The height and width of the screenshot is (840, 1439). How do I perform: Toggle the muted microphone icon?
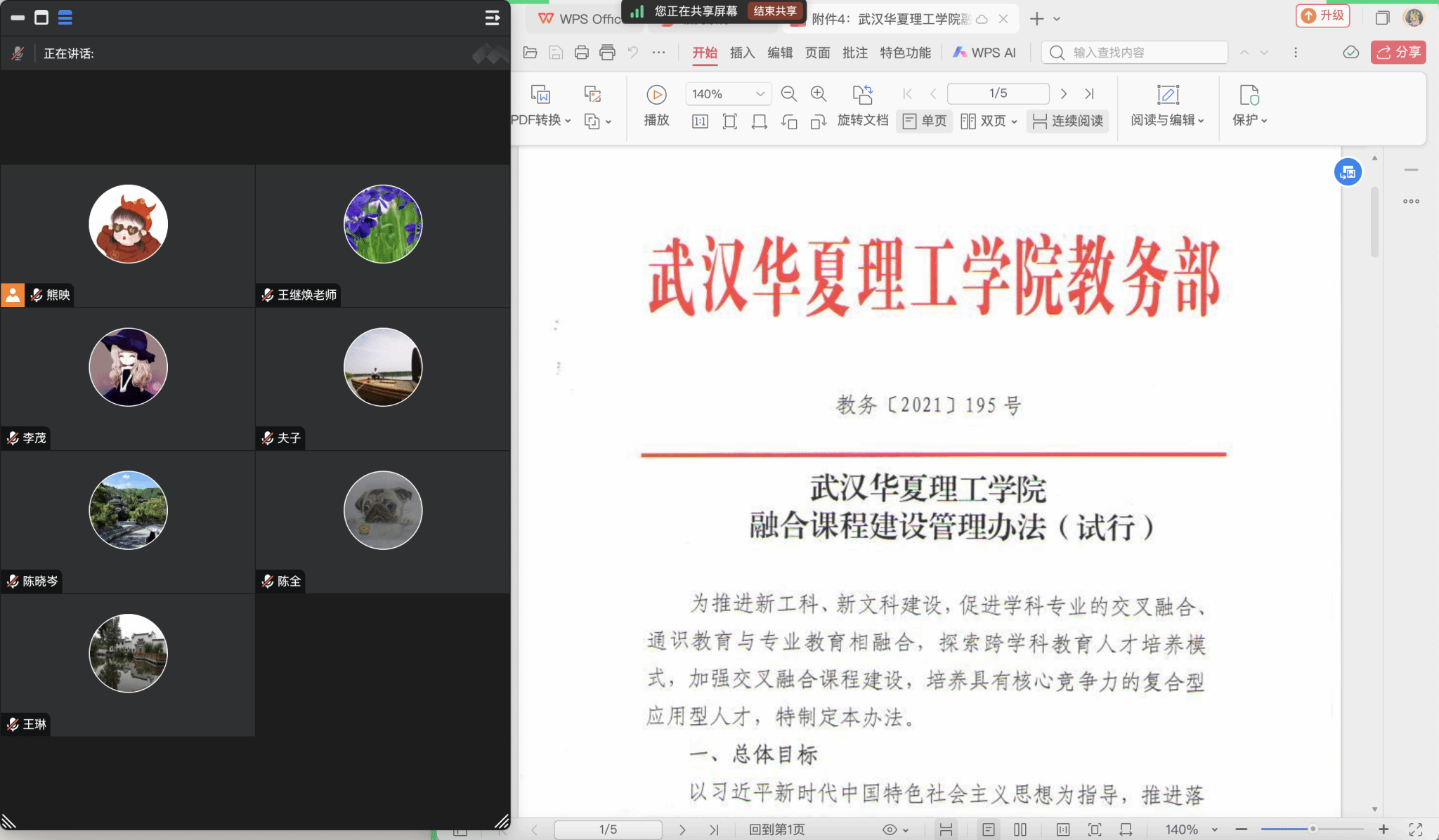click(x=18, y=53)
